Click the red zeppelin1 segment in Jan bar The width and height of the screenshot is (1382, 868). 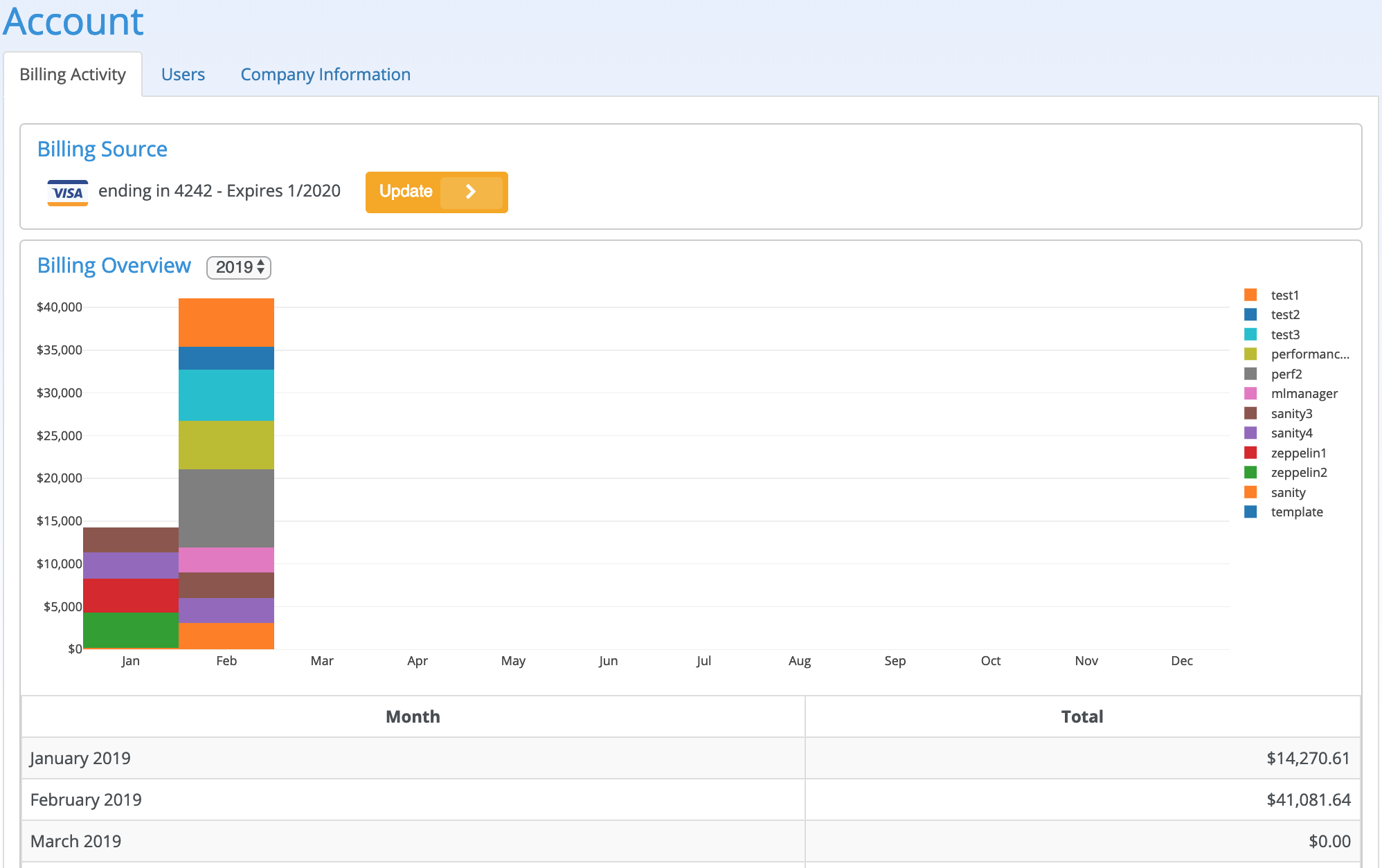(131, 595)
